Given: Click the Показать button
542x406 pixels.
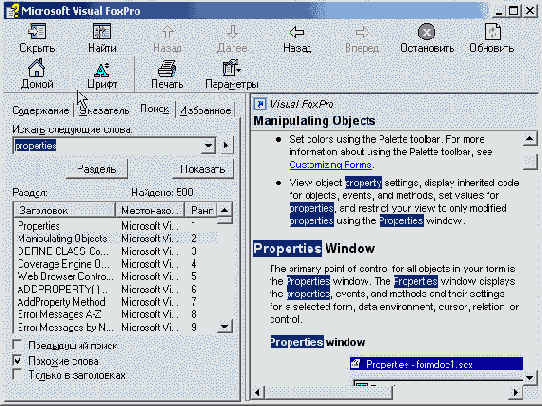Looking at the screenshot, I should 203,169.
